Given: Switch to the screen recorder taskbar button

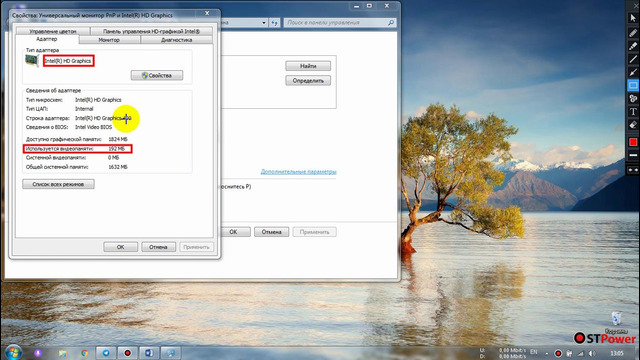Looking at the screenshot, I should point(128,353).
